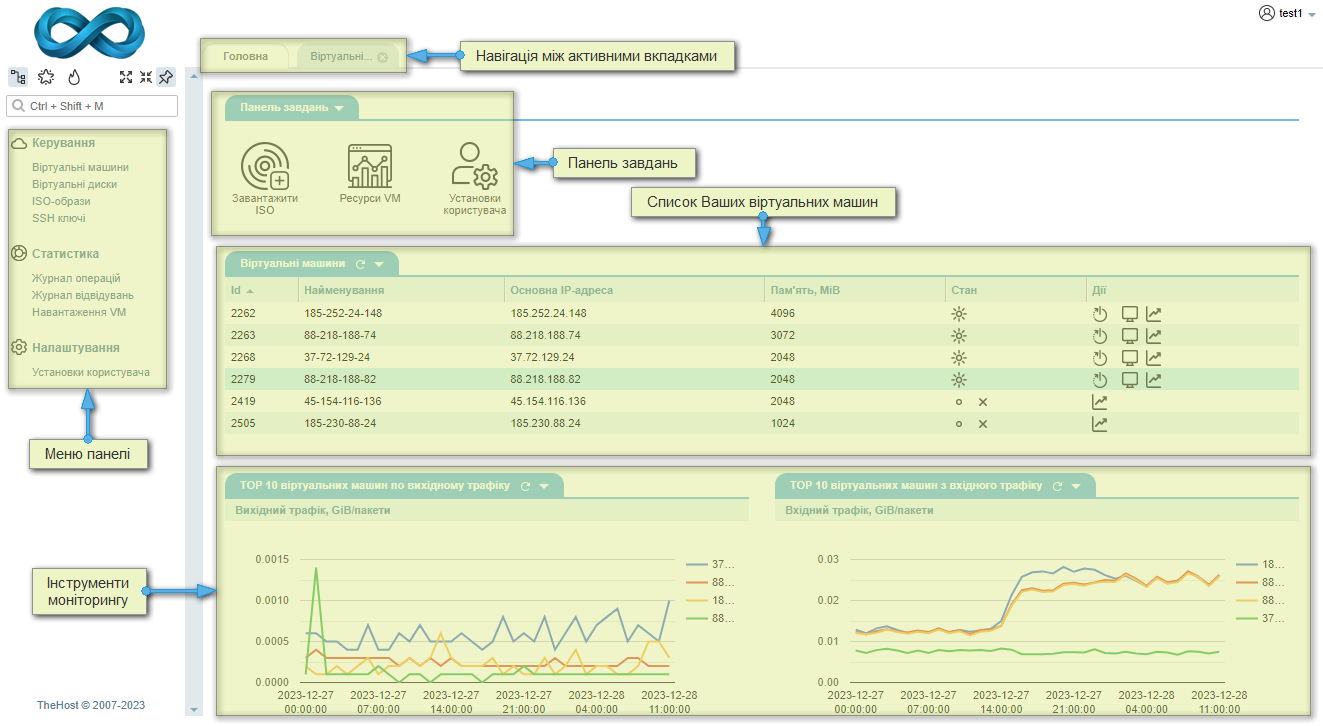
Task: Open chart icon for VM 88-218-188-82
Action: point(1154,380)
